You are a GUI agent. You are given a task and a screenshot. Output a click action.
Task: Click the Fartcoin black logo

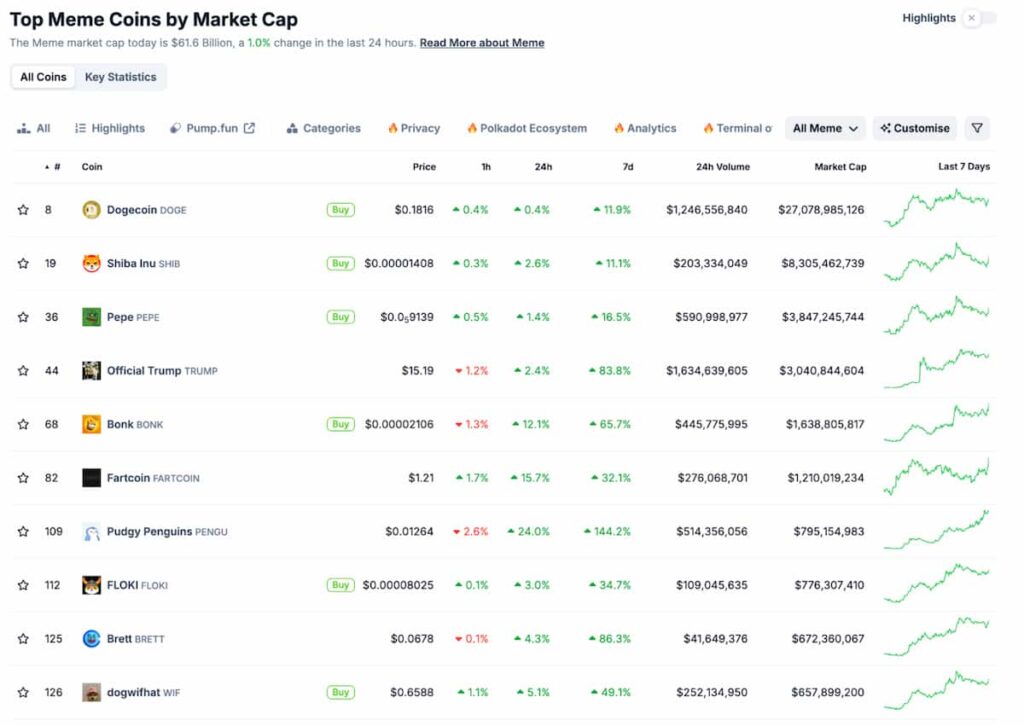91,478
